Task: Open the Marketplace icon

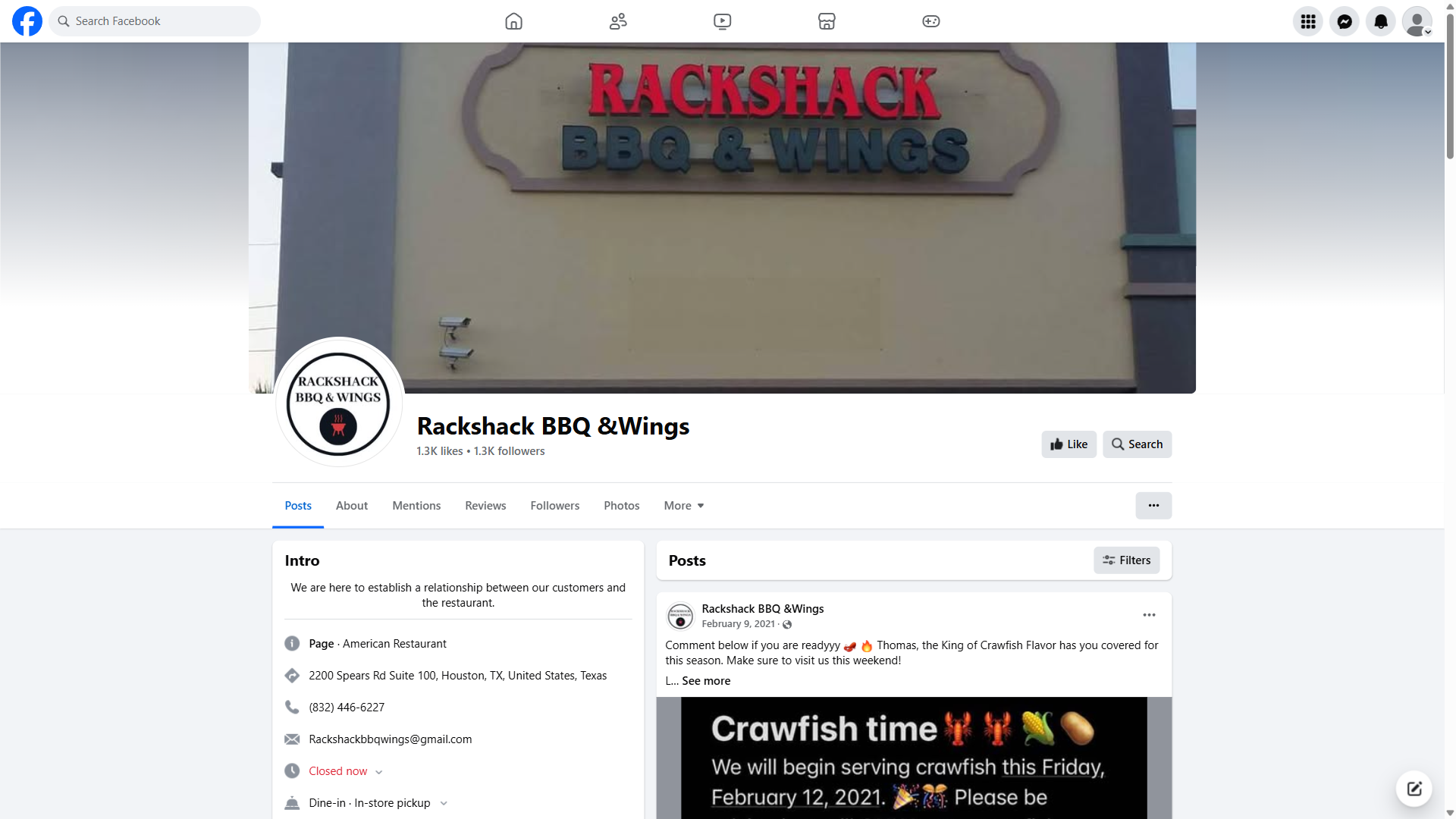Action: point(827,21)
